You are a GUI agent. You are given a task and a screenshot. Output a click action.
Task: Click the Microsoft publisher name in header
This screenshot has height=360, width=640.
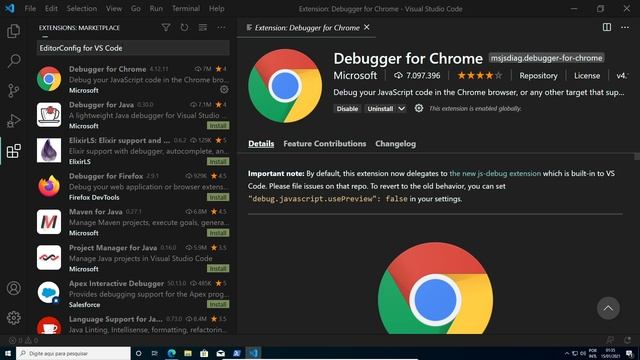pos(355,76)
